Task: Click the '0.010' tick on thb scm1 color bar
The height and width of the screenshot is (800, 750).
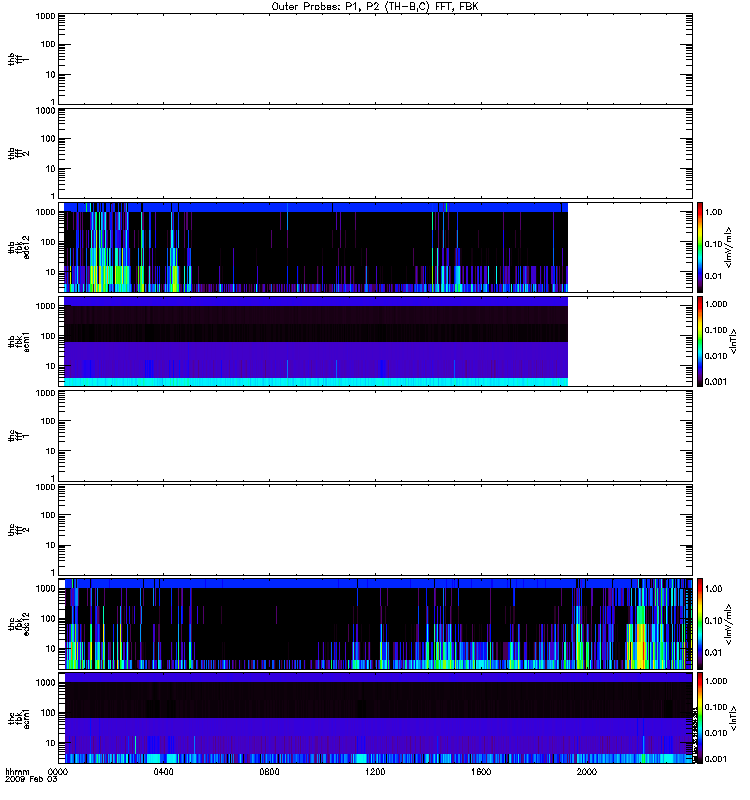Action: click(x=716, y=356)
